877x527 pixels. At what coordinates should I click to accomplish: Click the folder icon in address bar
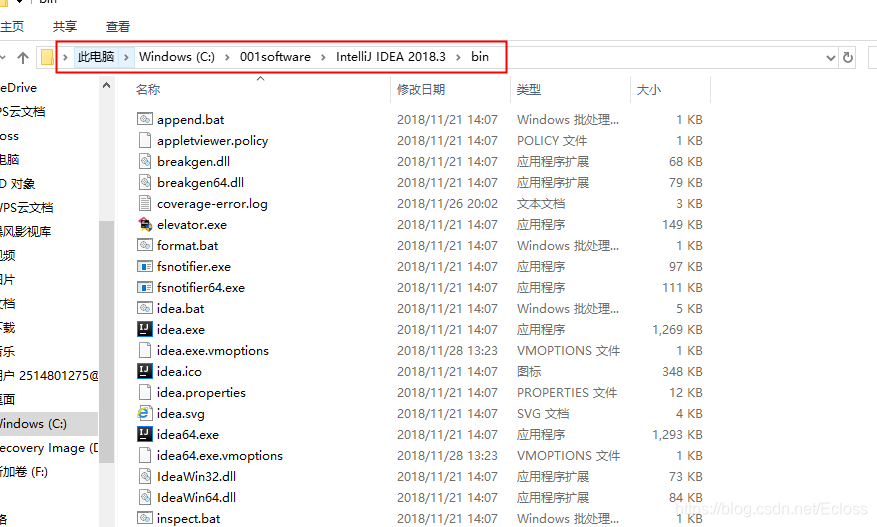[x=47, y=57]
